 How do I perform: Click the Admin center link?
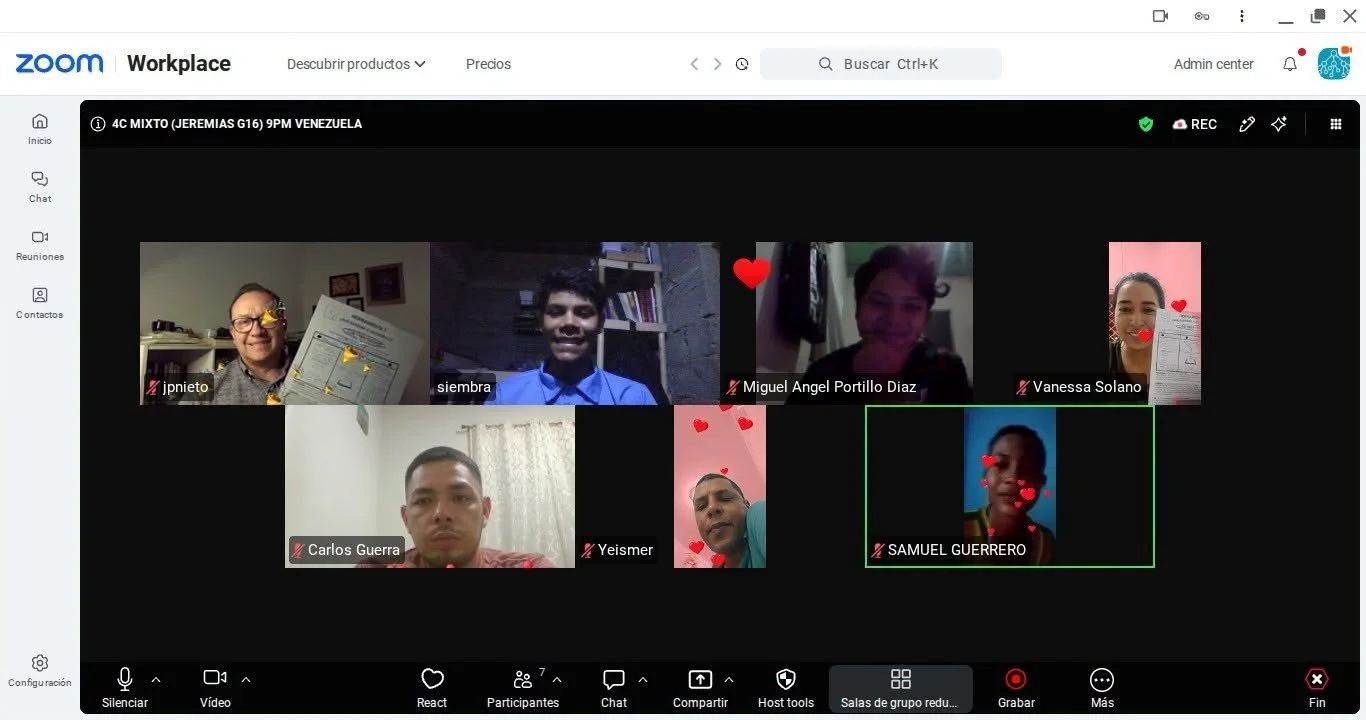pos(1213,64)
